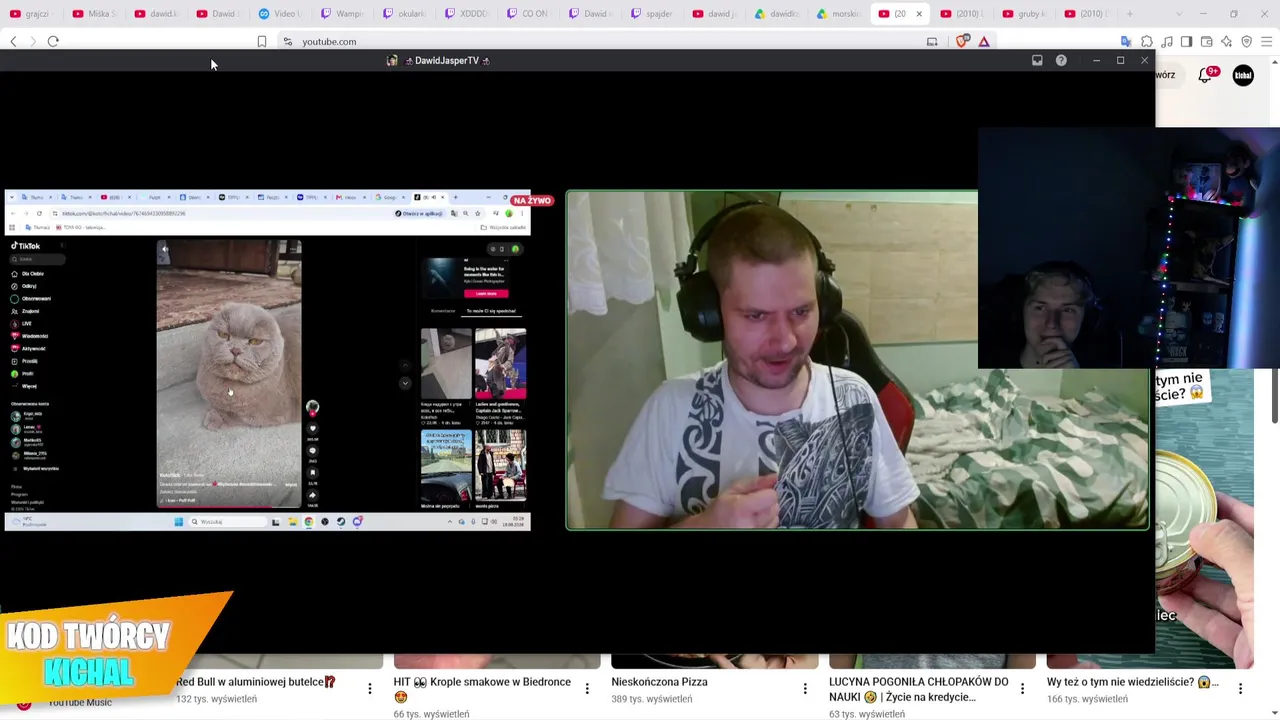Viewport: 1280px width, 720px height.
Task: Open options for 'Krople smakowe w Biedronce'
Action: [x=587, y=688]
